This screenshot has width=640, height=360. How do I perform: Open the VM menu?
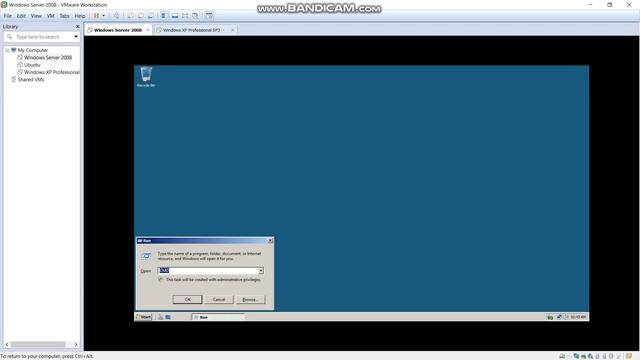point(51,16)
